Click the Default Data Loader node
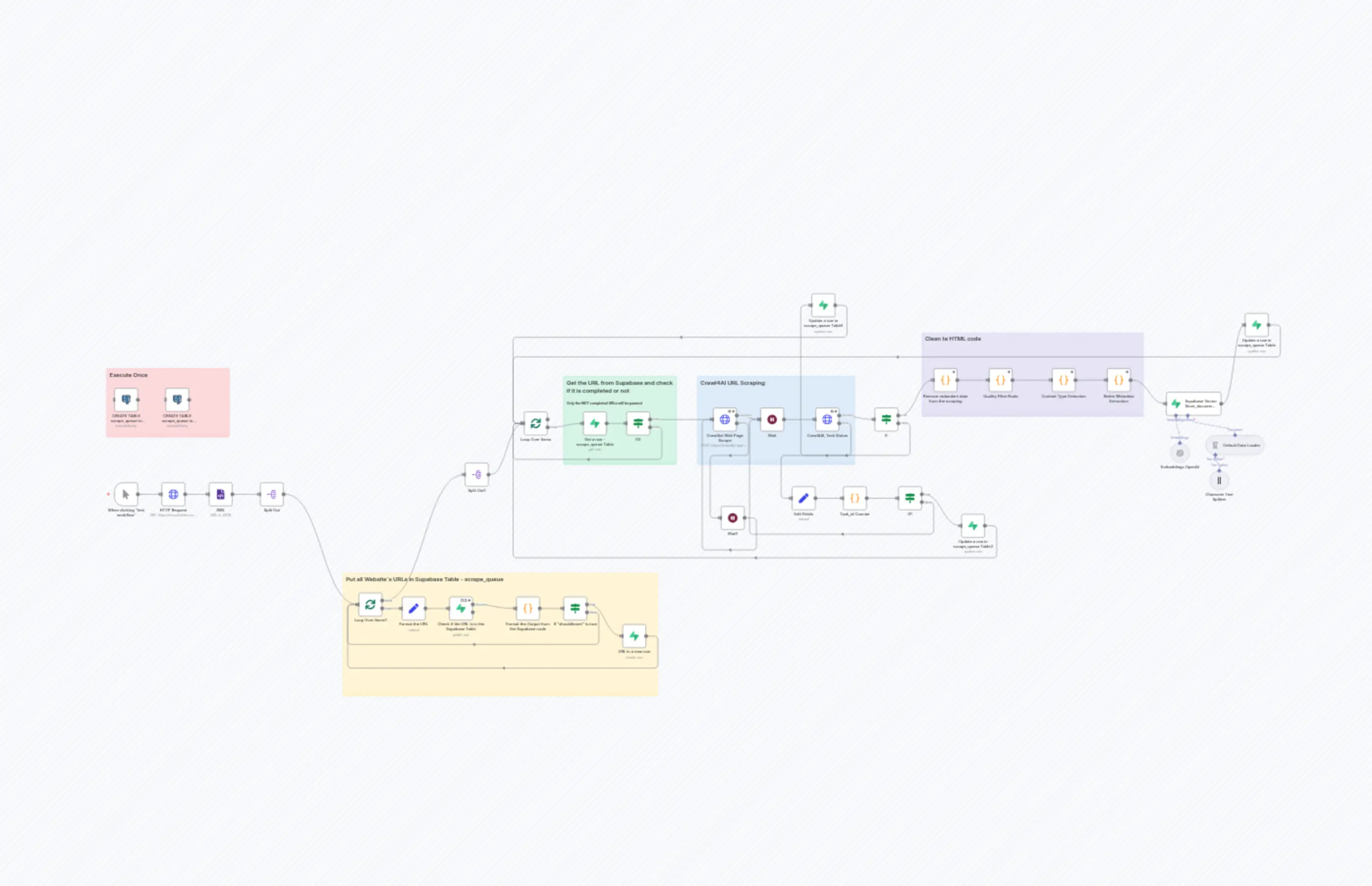 click(x=1234, y=446)
